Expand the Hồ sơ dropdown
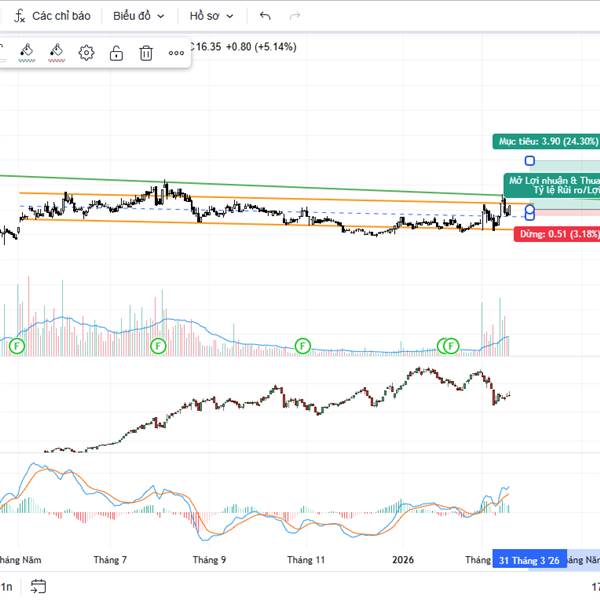 point(211,16)
